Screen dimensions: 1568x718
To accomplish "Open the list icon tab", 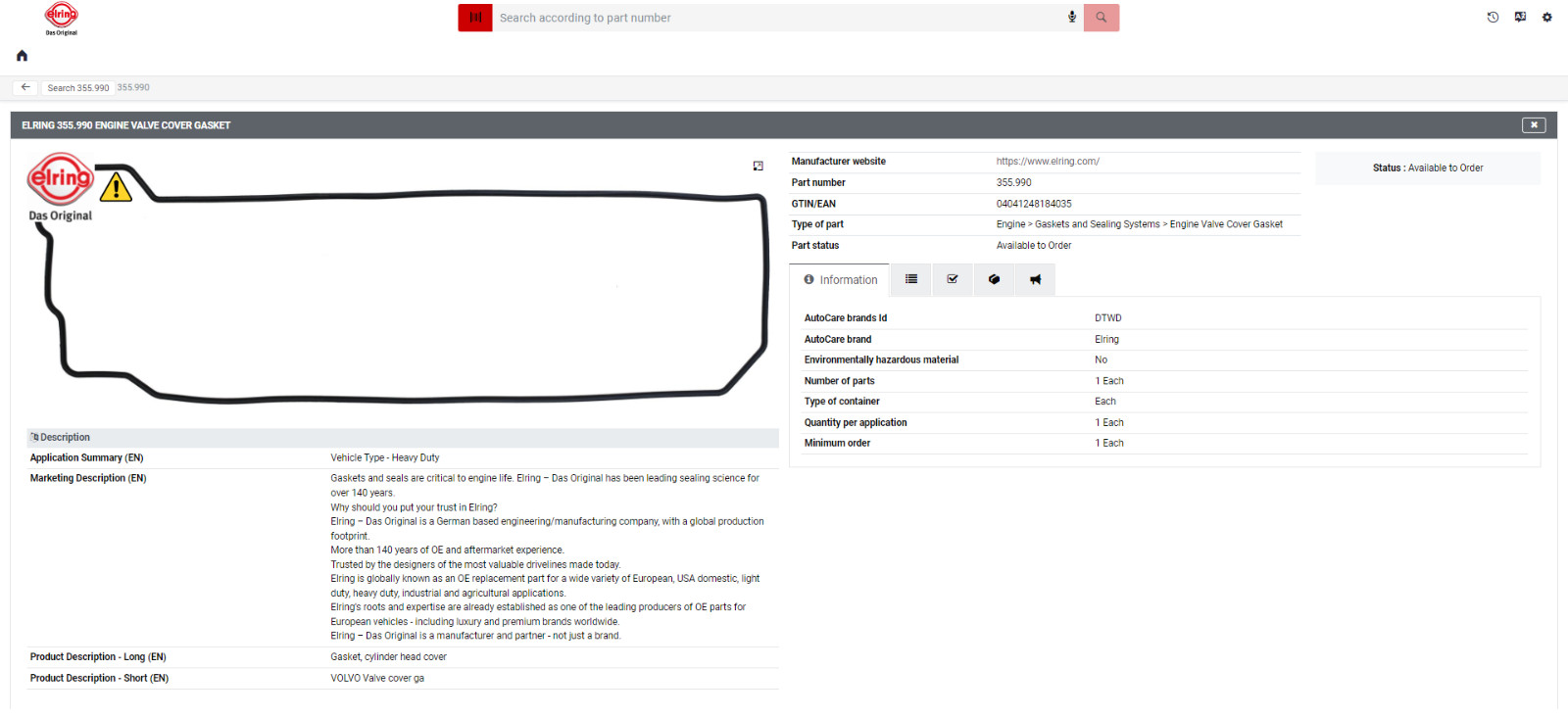I will (911, 280).
